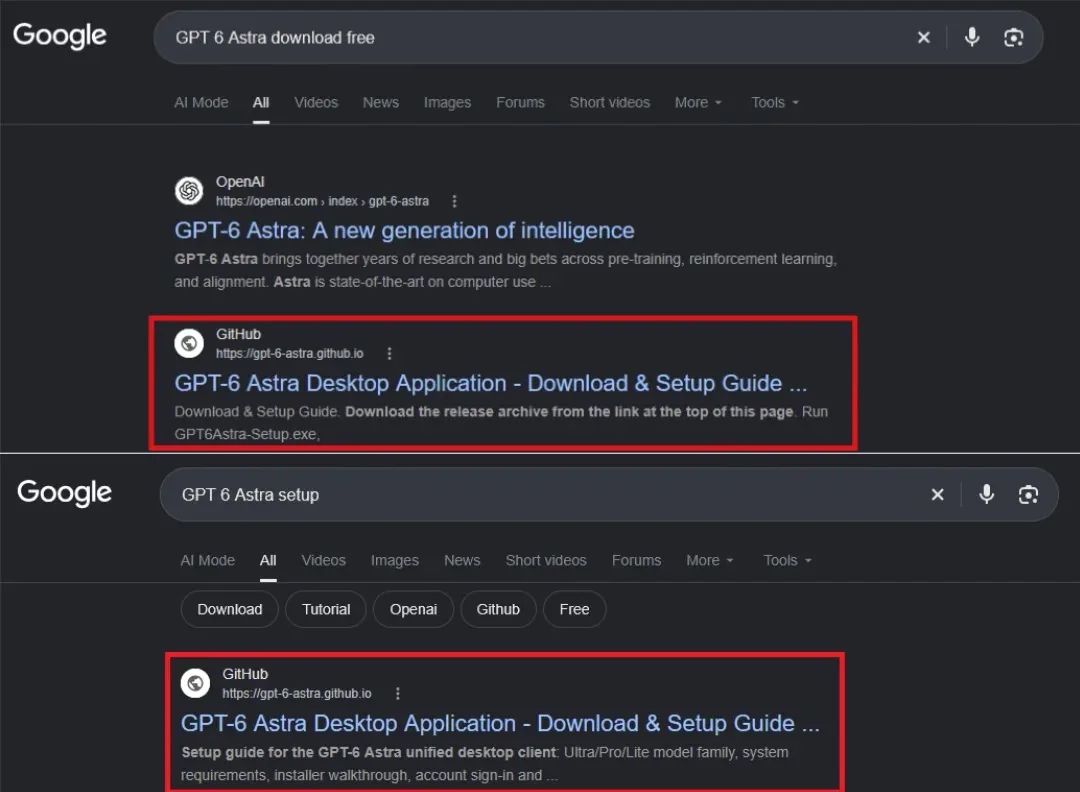The width and height of the screenshot is (1080, 792).
Task: Open Forums tab in 'Astra setup' search
Action: tap(636, 561)
